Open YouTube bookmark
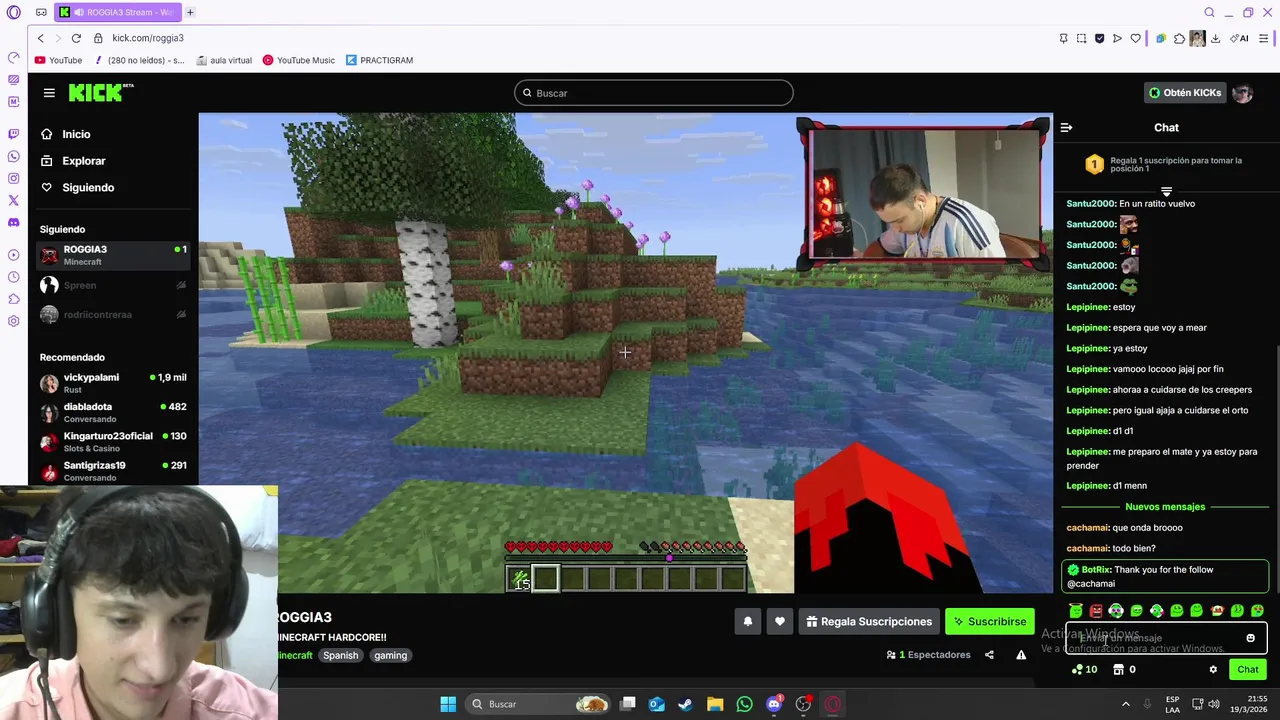This screenshot has width=1280, height=720. click(58, 60)
